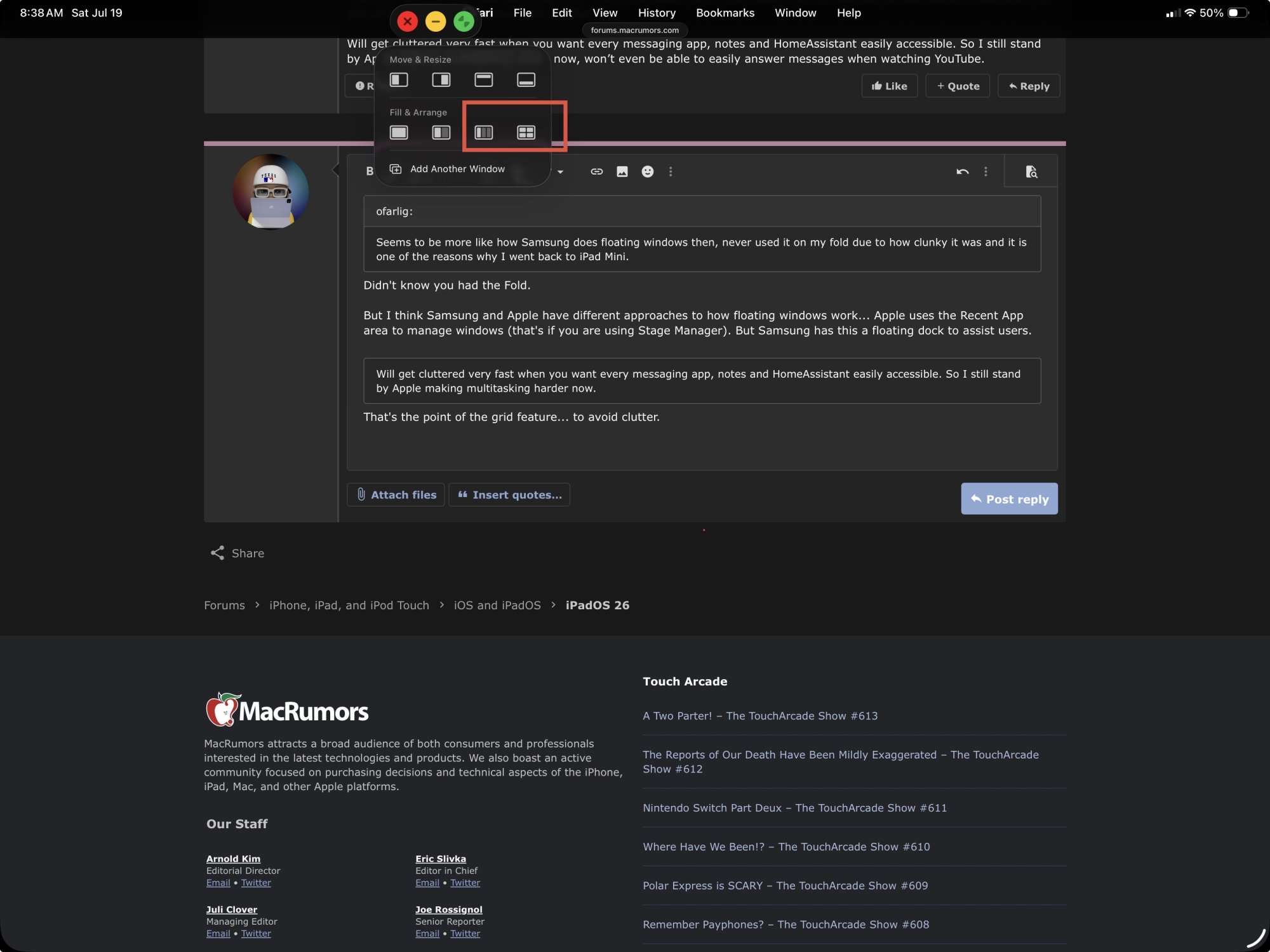Insert an image in the editor
This screenshot has height=952, width=1270.
point(622,171)
